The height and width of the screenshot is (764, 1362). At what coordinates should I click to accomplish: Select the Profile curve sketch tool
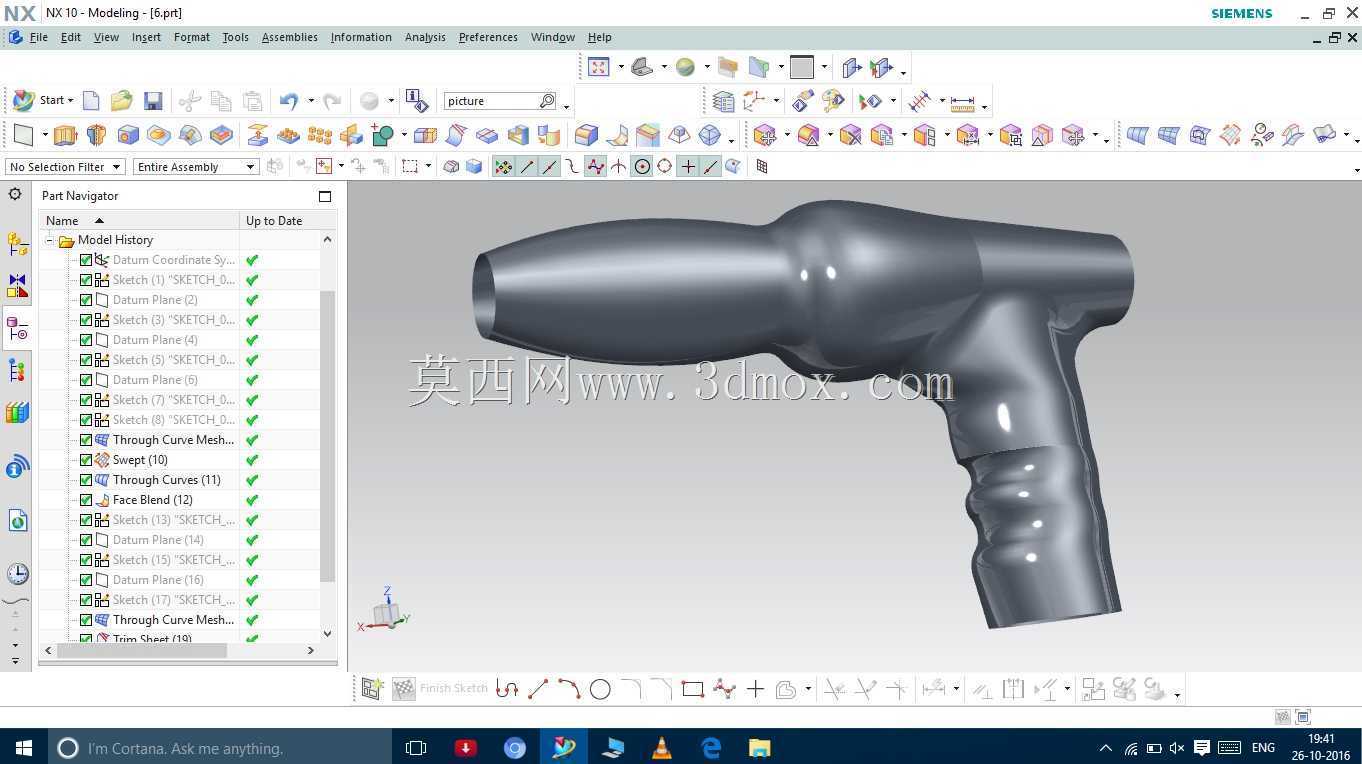click(x=507, y=689)
